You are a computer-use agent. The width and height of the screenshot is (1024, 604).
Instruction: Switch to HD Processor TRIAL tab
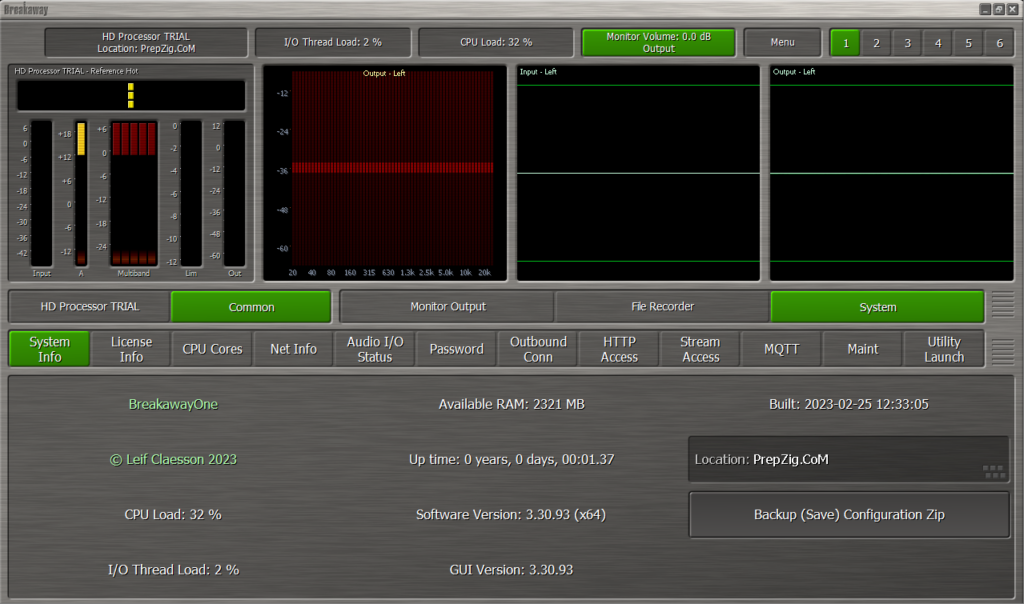(89, 306)
